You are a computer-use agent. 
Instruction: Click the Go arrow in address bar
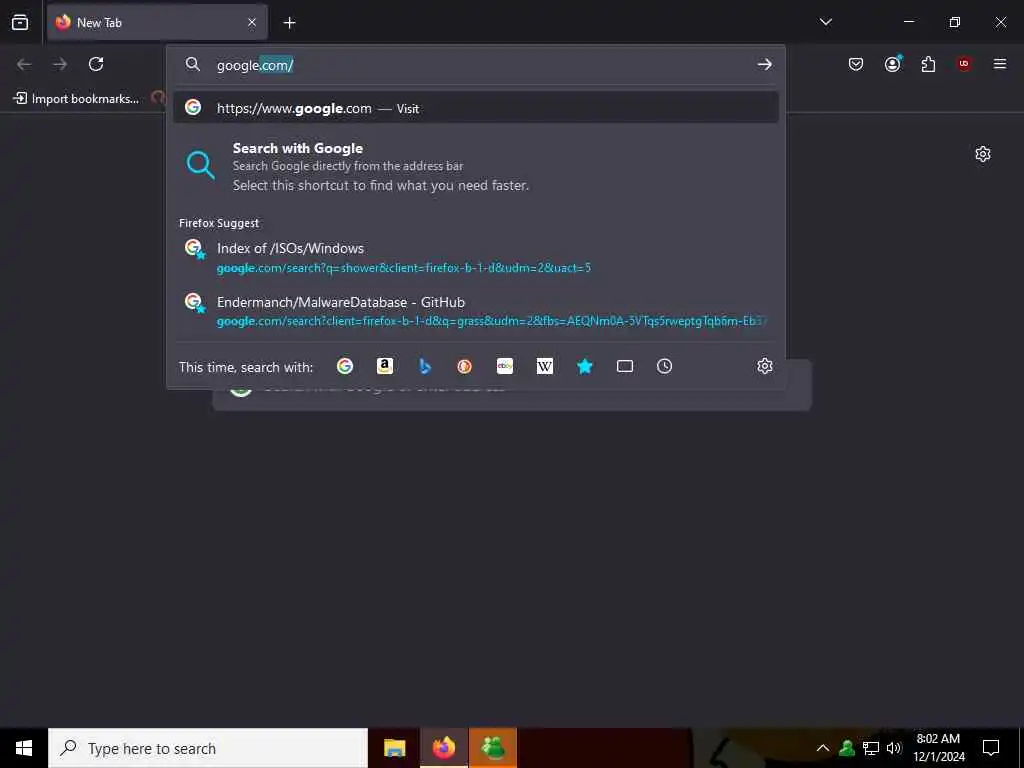pos(764,65)
